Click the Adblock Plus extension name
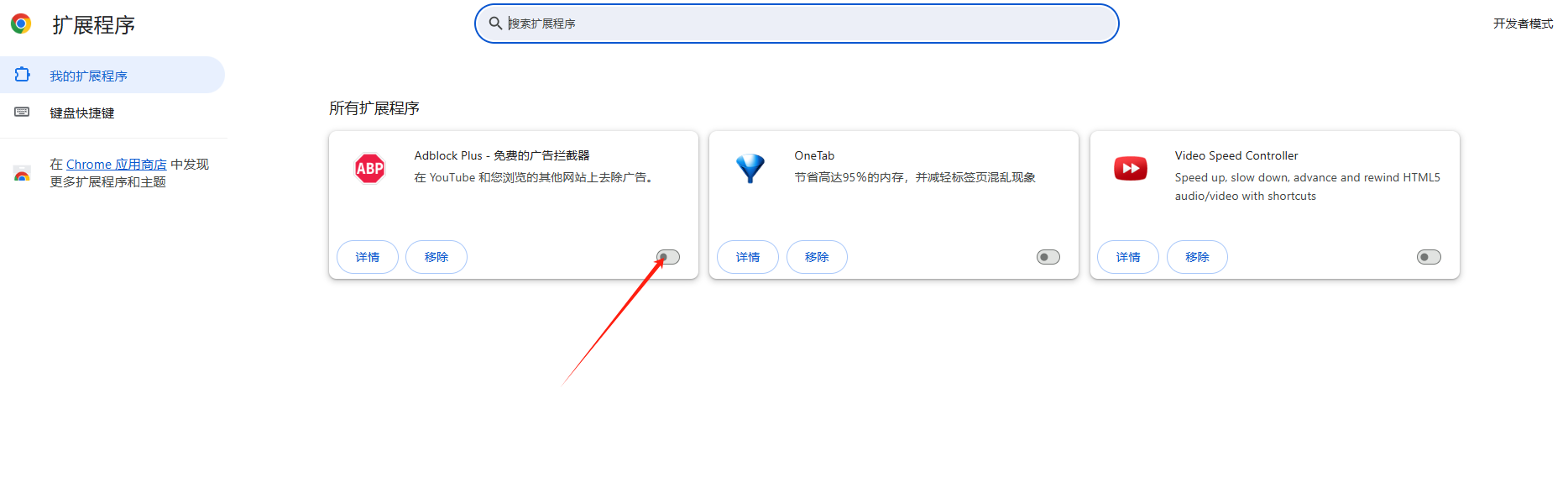Image resolution: width=1568 pixels, height=493 pixels. point(502,155)
